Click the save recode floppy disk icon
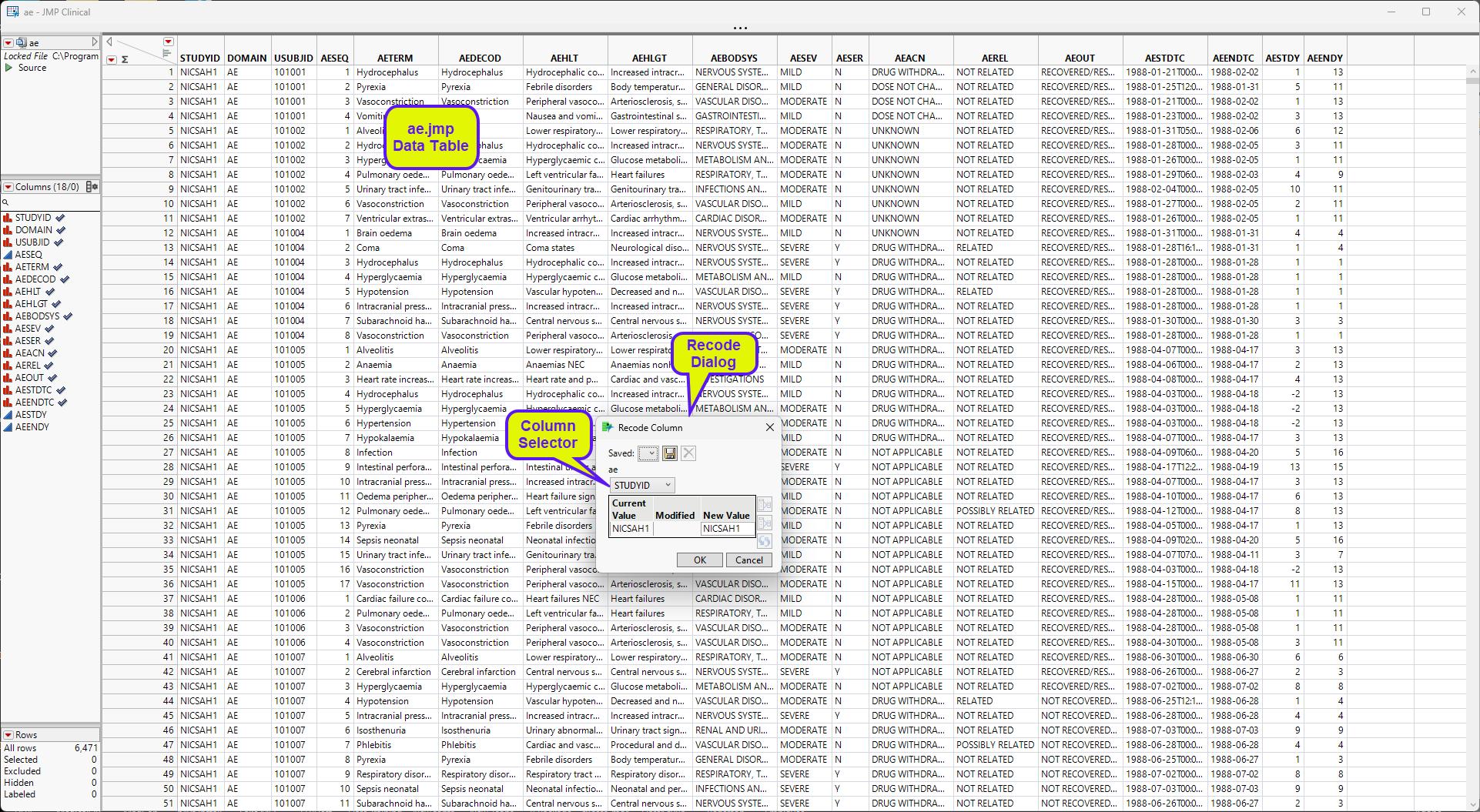The image size is (1480, 812). click(x=669, y=453)
